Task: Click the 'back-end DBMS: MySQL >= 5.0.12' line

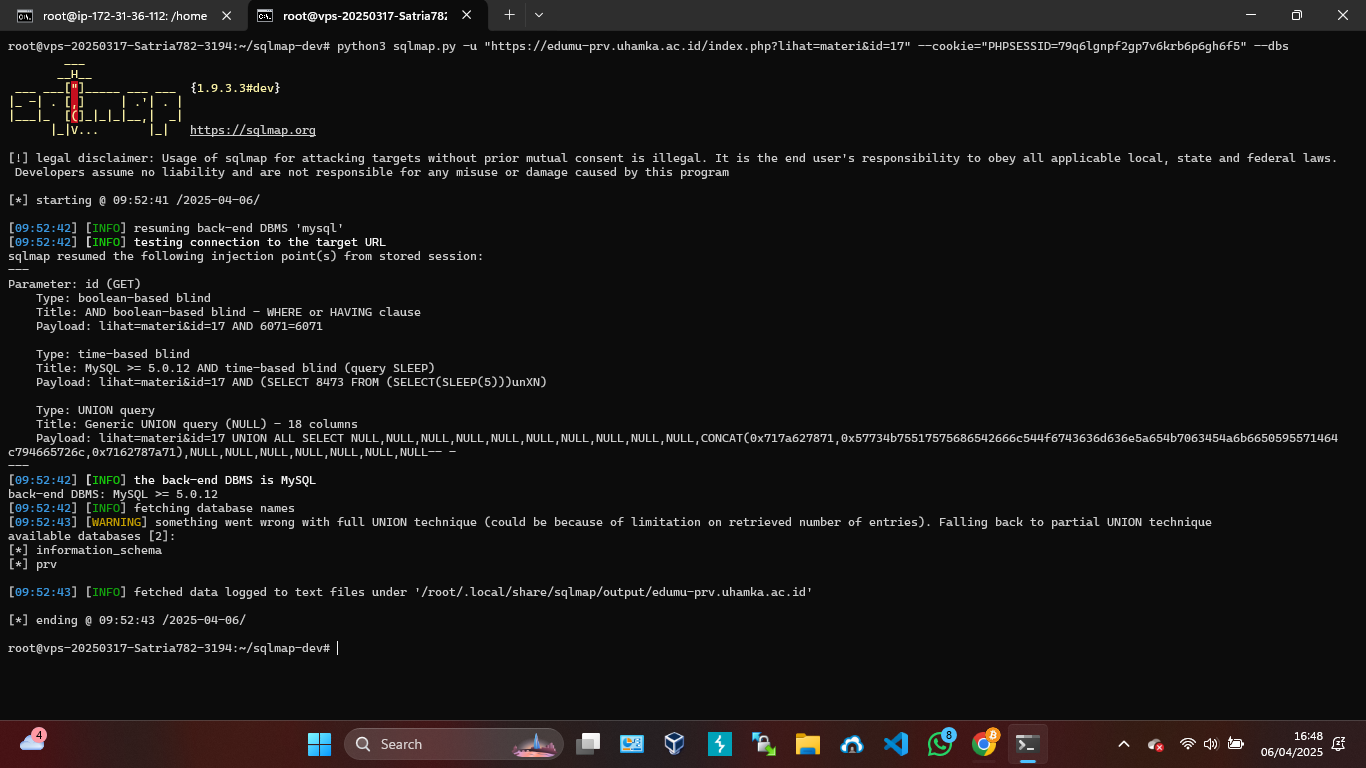Action: coord(113,494)
